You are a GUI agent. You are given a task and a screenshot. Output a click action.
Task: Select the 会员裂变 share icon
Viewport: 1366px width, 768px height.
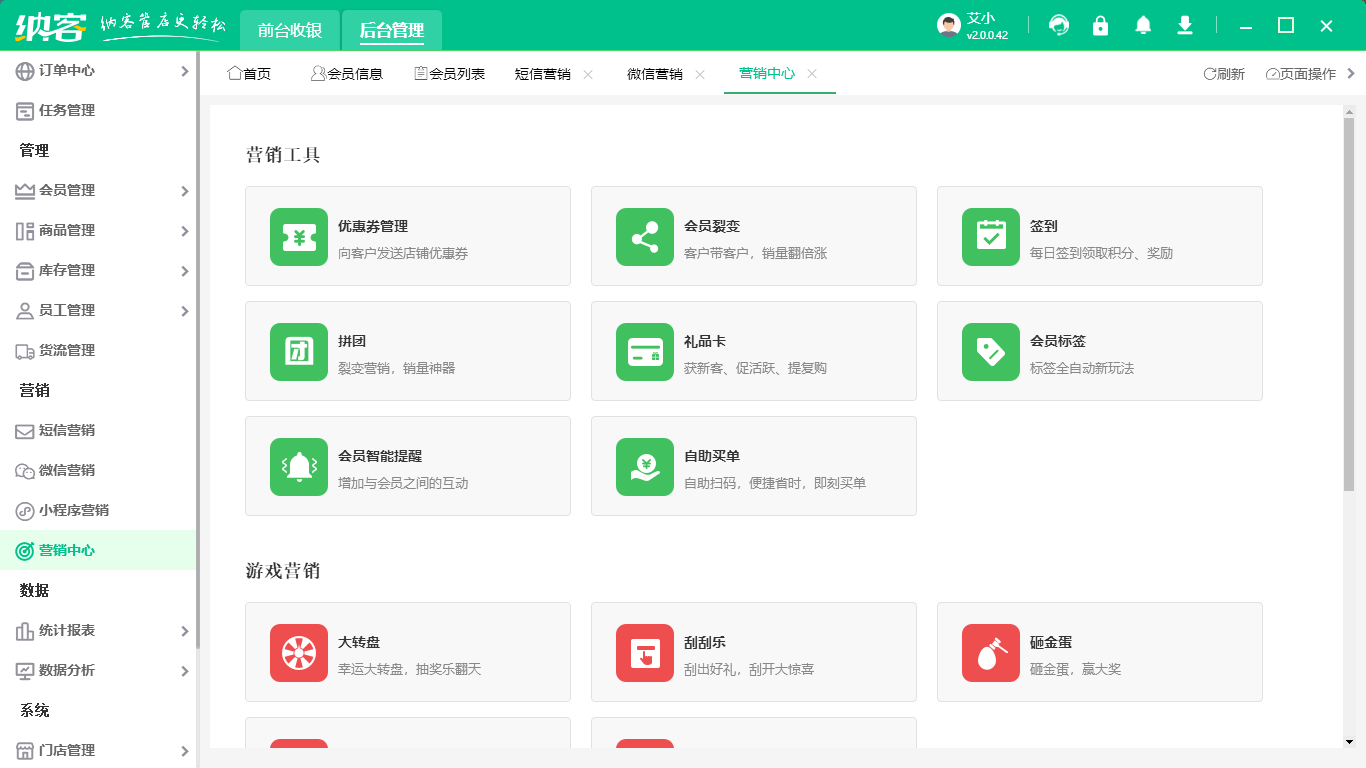coord(644,236)
